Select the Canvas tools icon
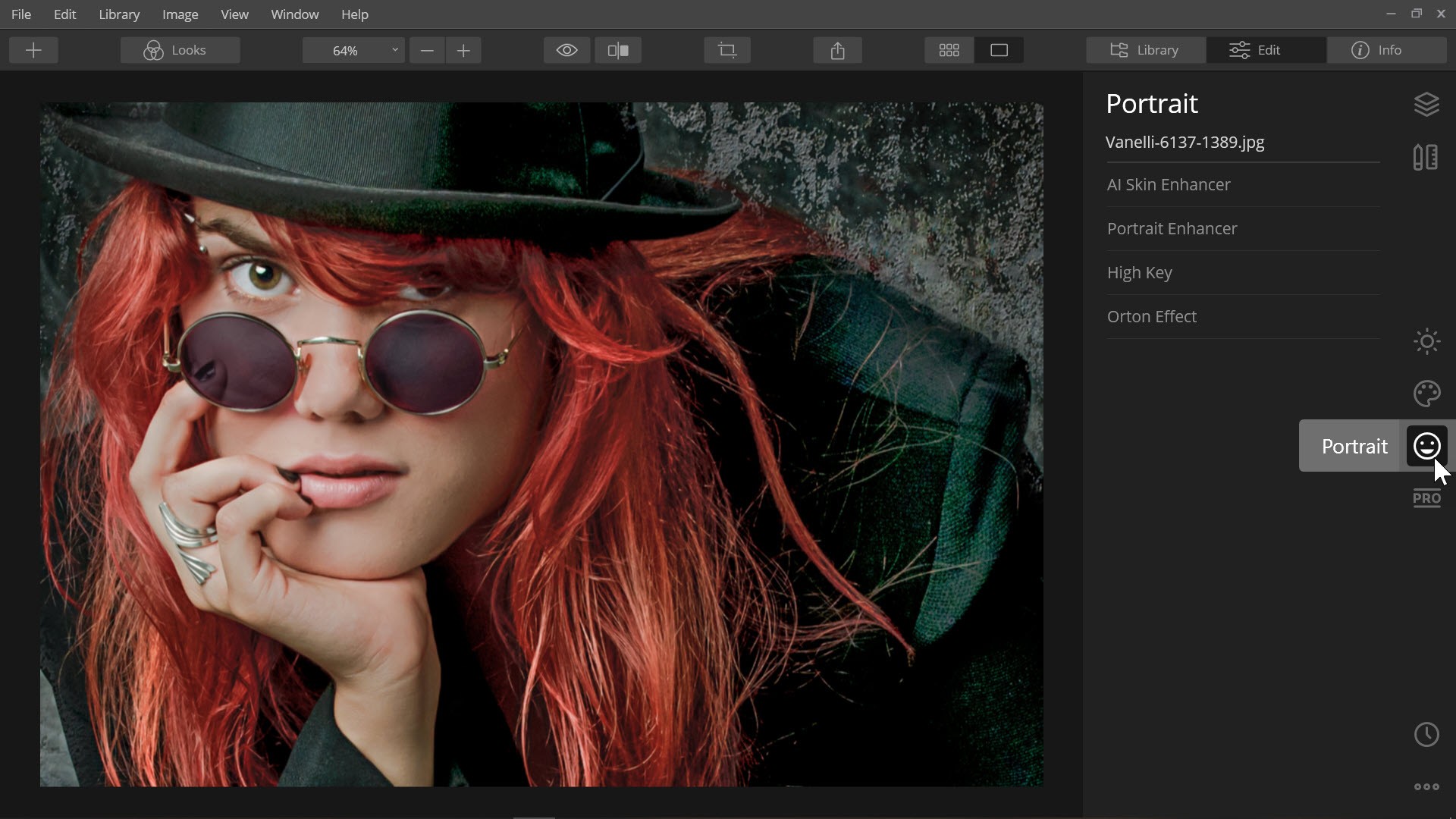 point(1426,158)
